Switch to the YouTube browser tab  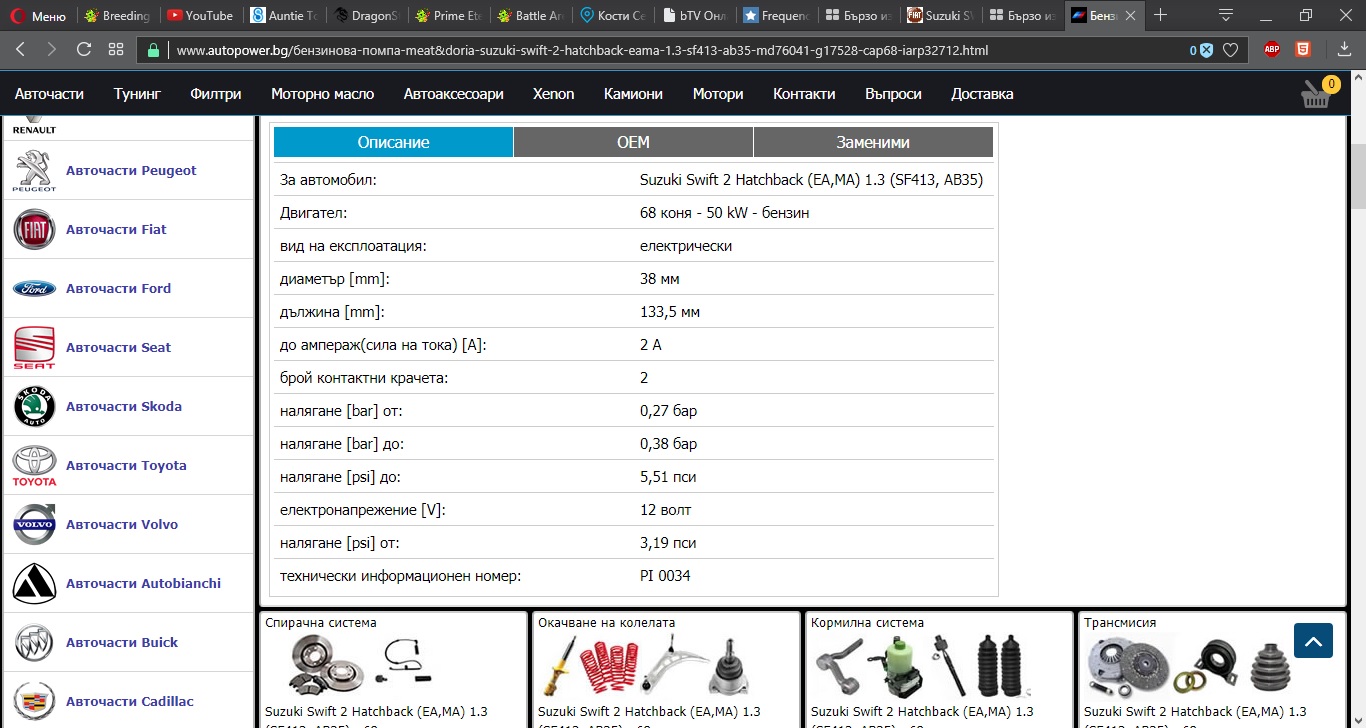(200, 15)
